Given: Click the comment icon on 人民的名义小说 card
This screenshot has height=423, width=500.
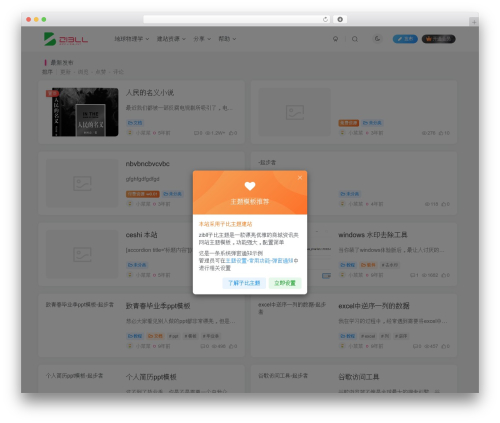Looking at the screenshot, I should click(196, 133).
